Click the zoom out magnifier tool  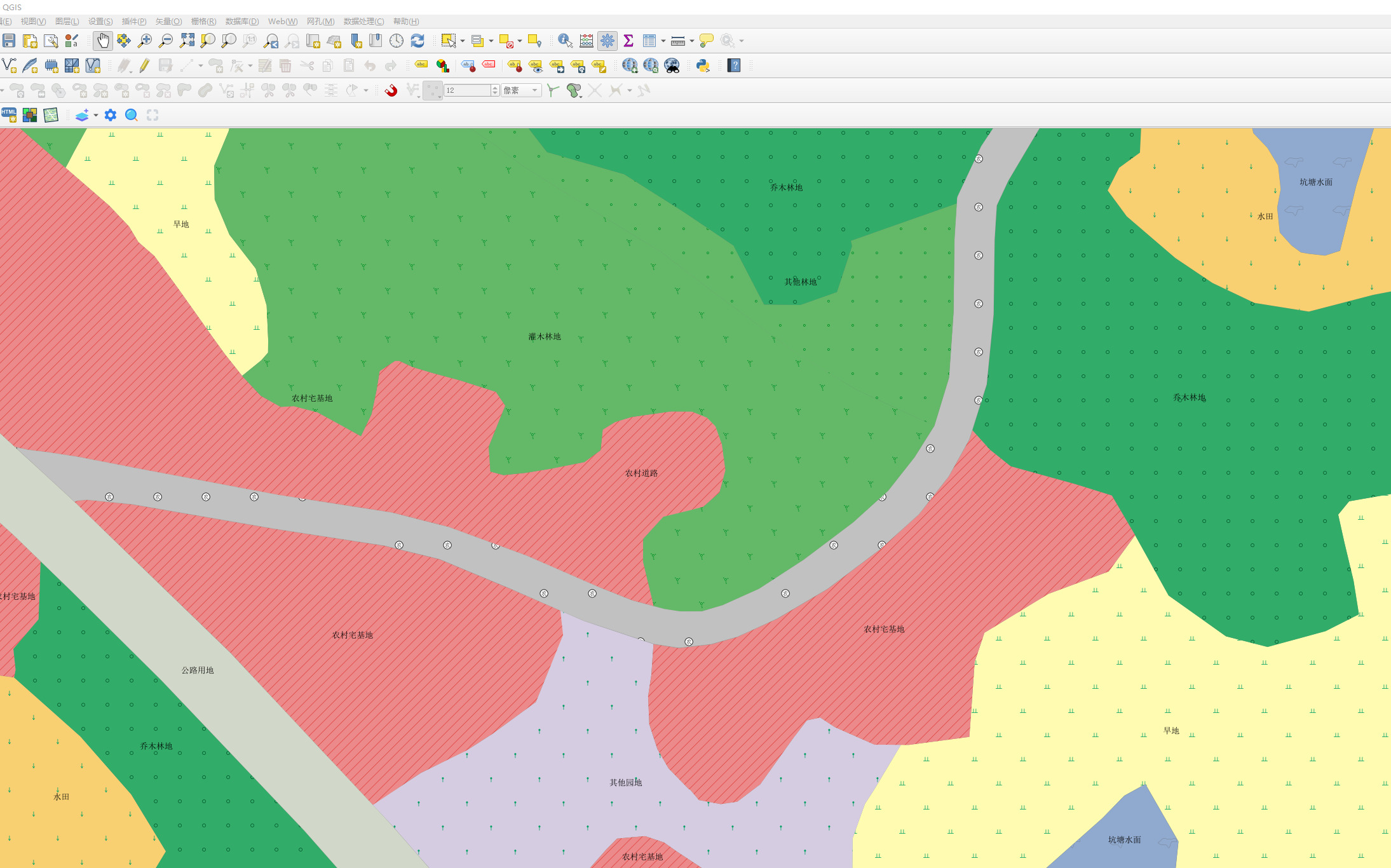[x=166, y=41]
